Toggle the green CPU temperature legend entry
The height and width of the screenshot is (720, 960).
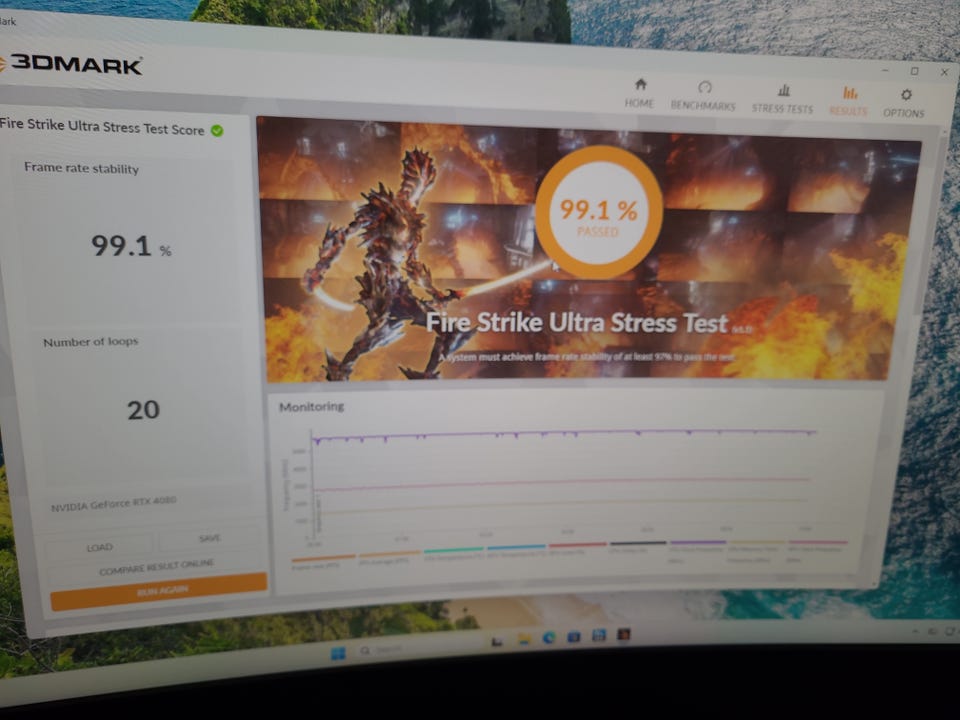[454, 553]
